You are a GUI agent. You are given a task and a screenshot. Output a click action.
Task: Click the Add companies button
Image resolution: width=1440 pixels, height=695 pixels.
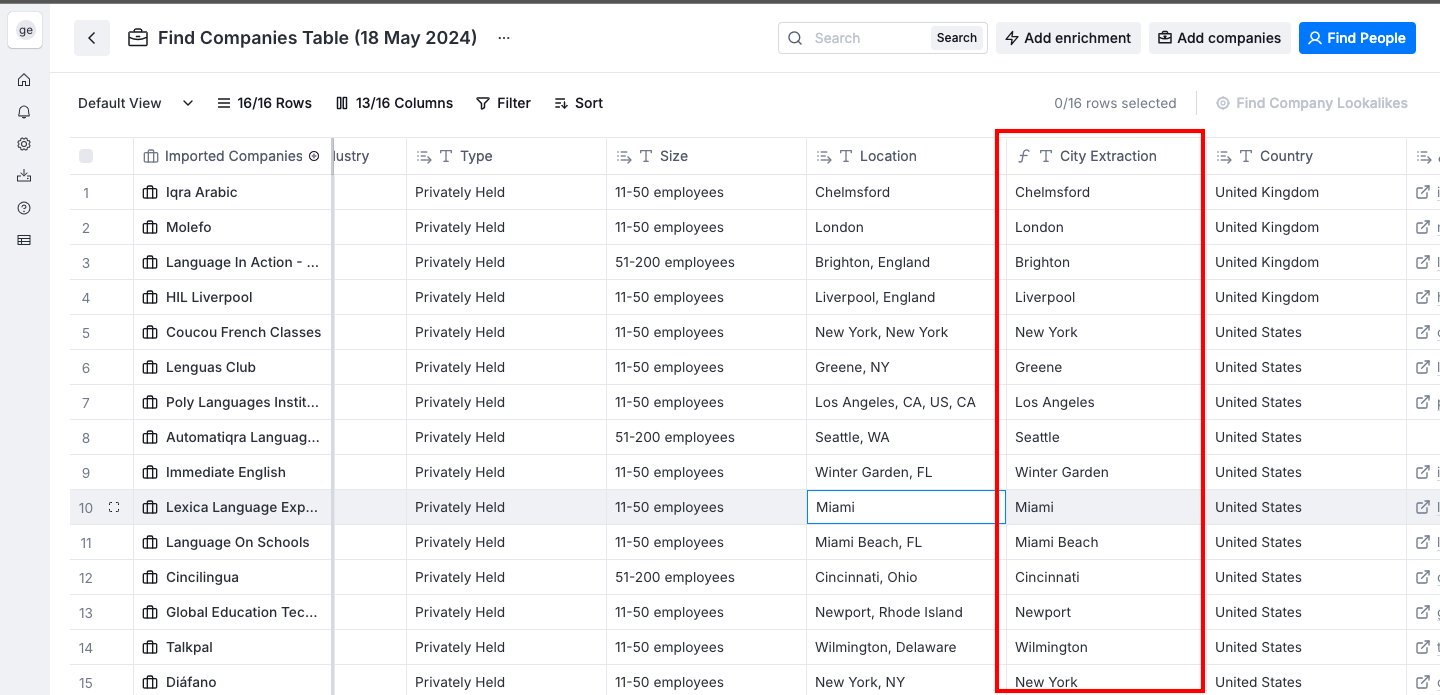(1219, 38)
